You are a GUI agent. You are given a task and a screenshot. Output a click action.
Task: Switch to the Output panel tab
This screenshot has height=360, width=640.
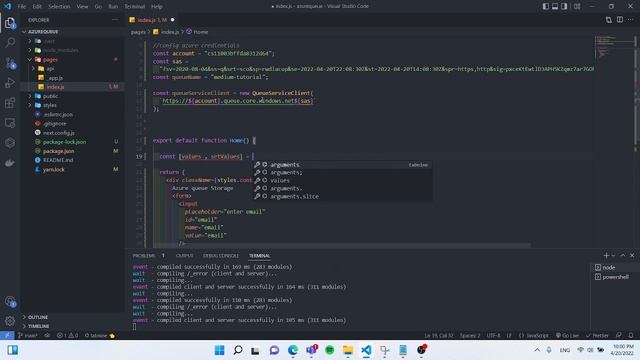coord(184,256)
